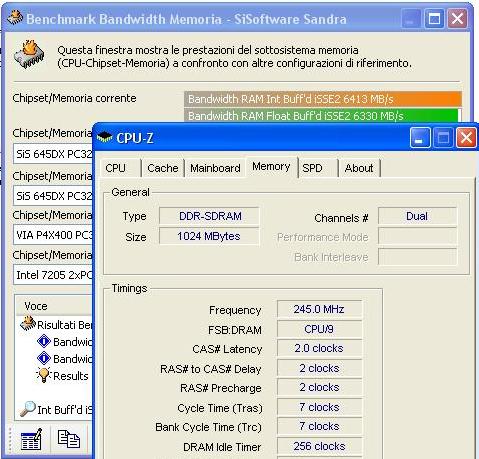Select the Memory tab
This screenshot has height=459, width=479.
click(271, 166)
